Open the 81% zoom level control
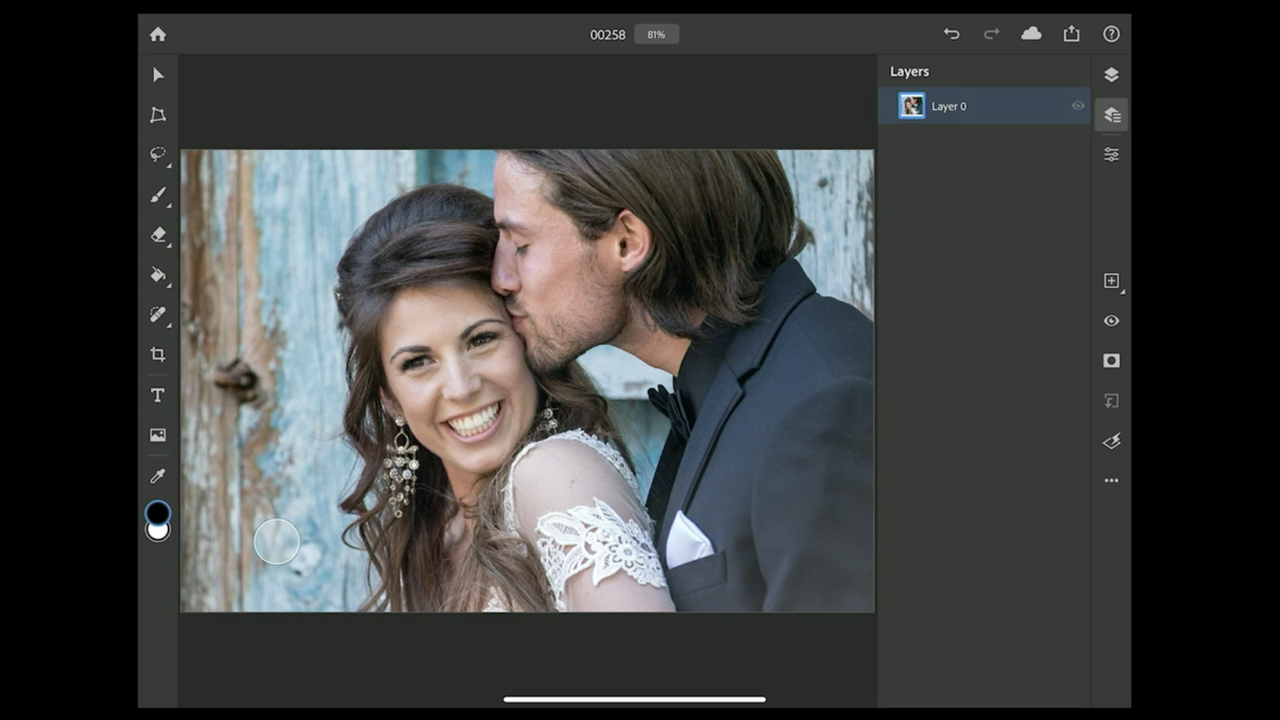The height and width of the screenshot is (720, 1280). click(656, 34)
